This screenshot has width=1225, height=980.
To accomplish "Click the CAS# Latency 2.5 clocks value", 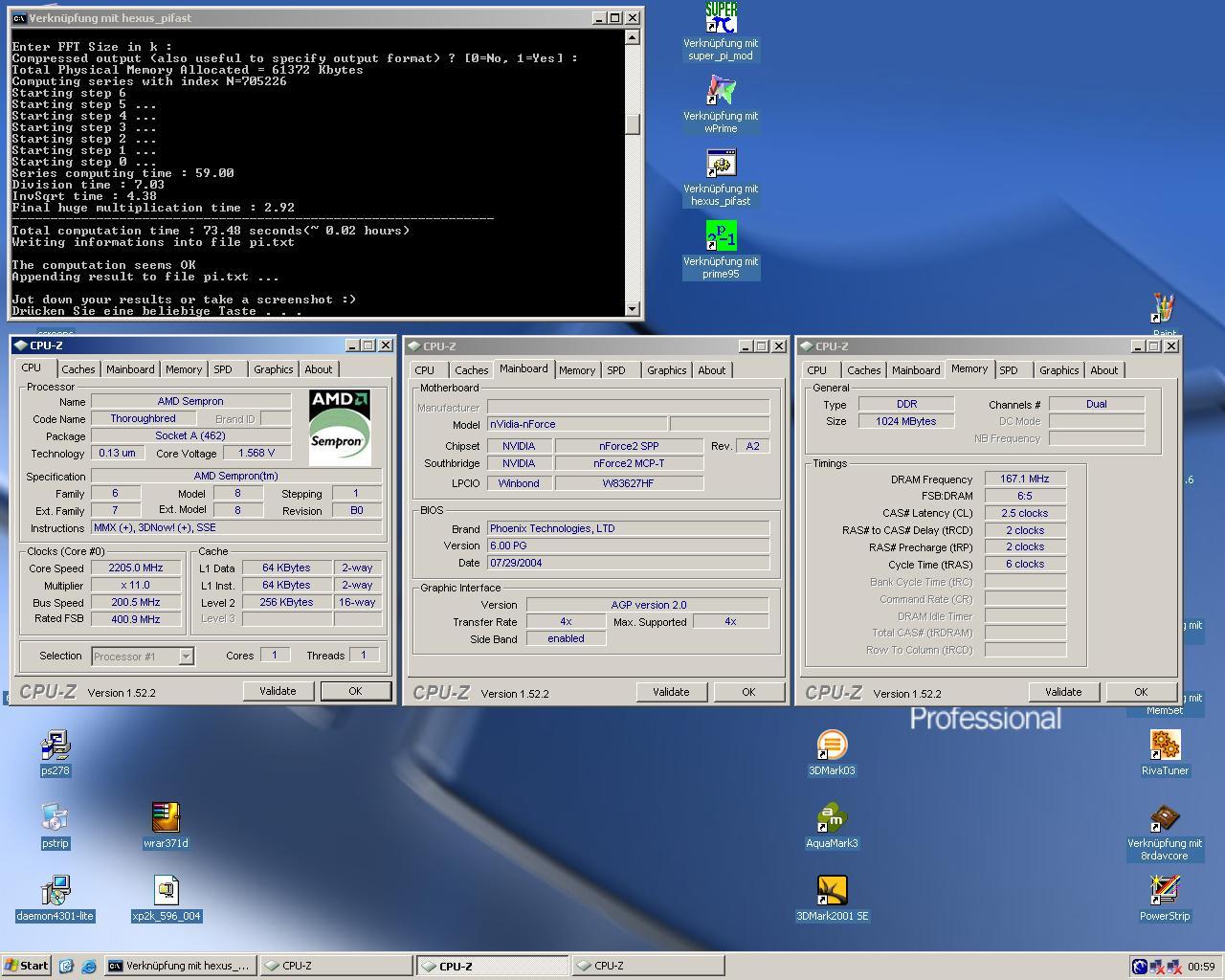I will [1025, 513].
